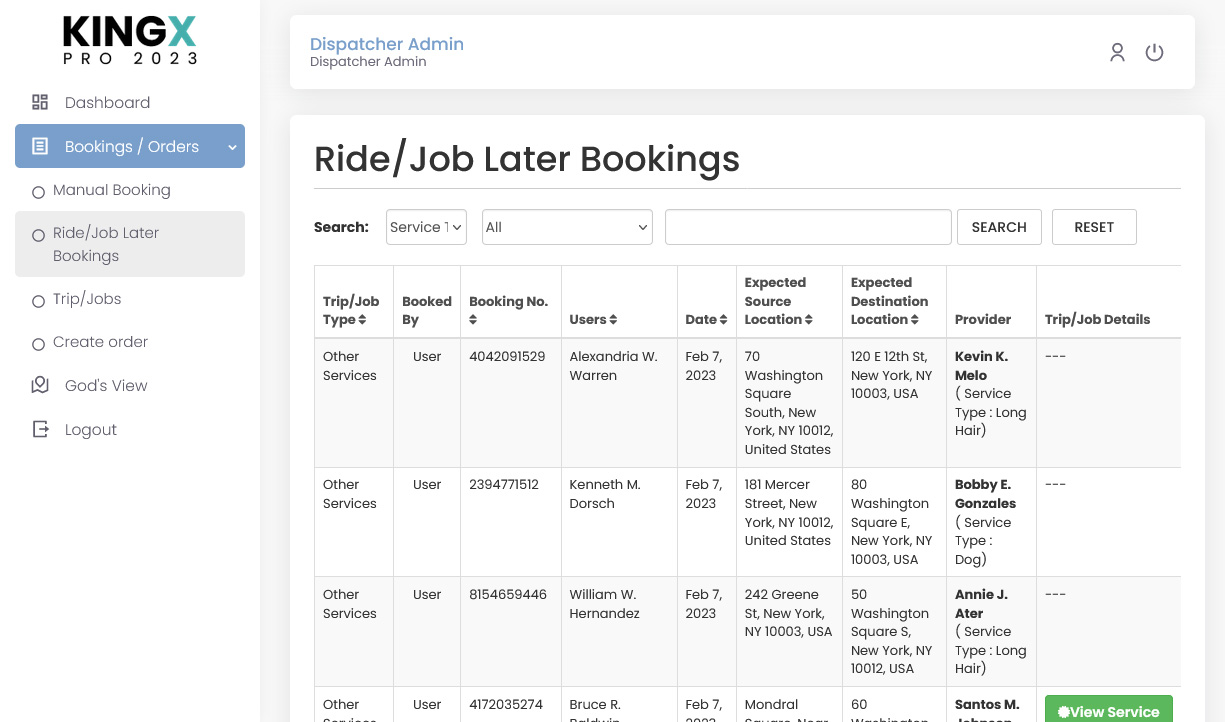Click the Dispatcher Admin title link
Image resolution: width=1225 pixels, height=722 pixels.
coord(387,44)
